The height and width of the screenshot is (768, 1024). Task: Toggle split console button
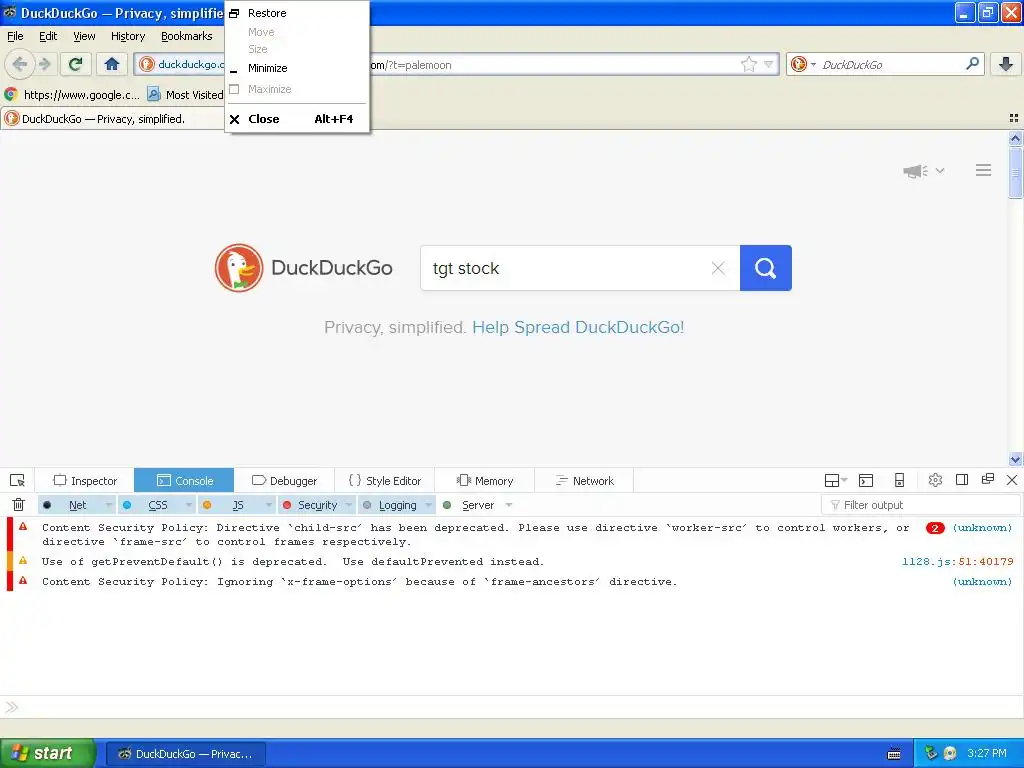[x=866, y=481]
